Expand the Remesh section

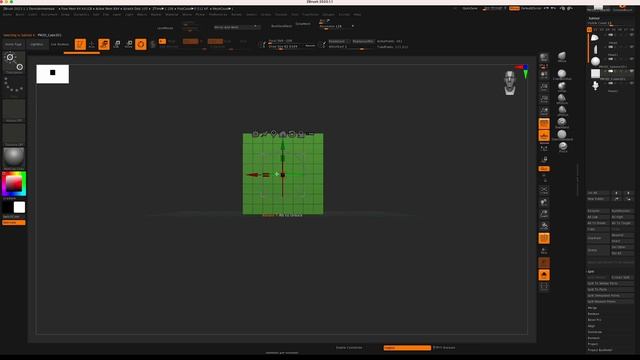pos(593,338)
